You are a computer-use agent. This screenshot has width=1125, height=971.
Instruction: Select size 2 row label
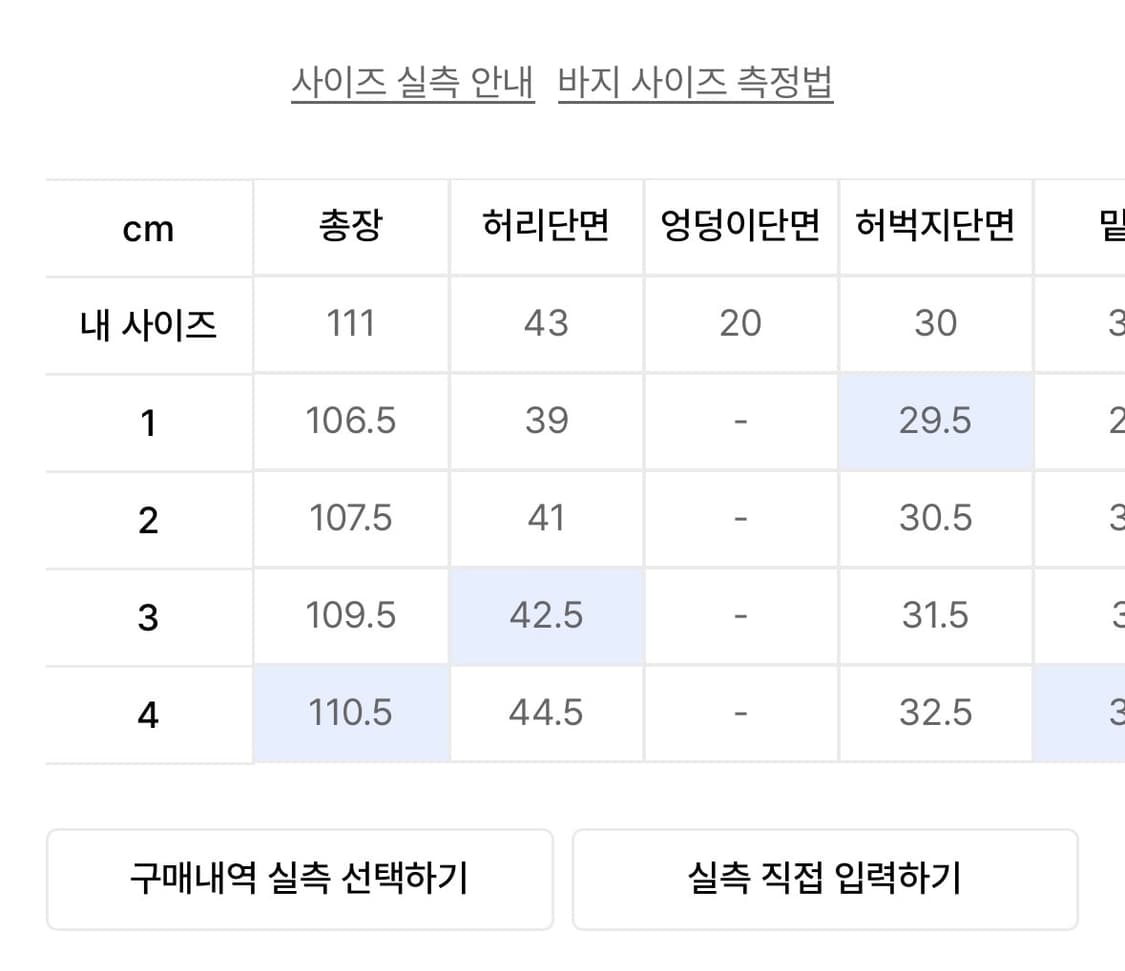coord(148,520)
